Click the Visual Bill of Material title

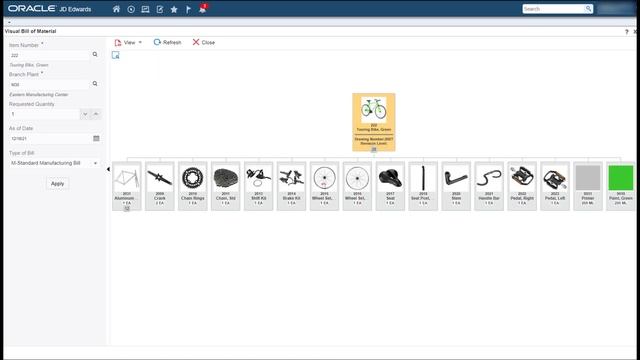click(31, 31)
